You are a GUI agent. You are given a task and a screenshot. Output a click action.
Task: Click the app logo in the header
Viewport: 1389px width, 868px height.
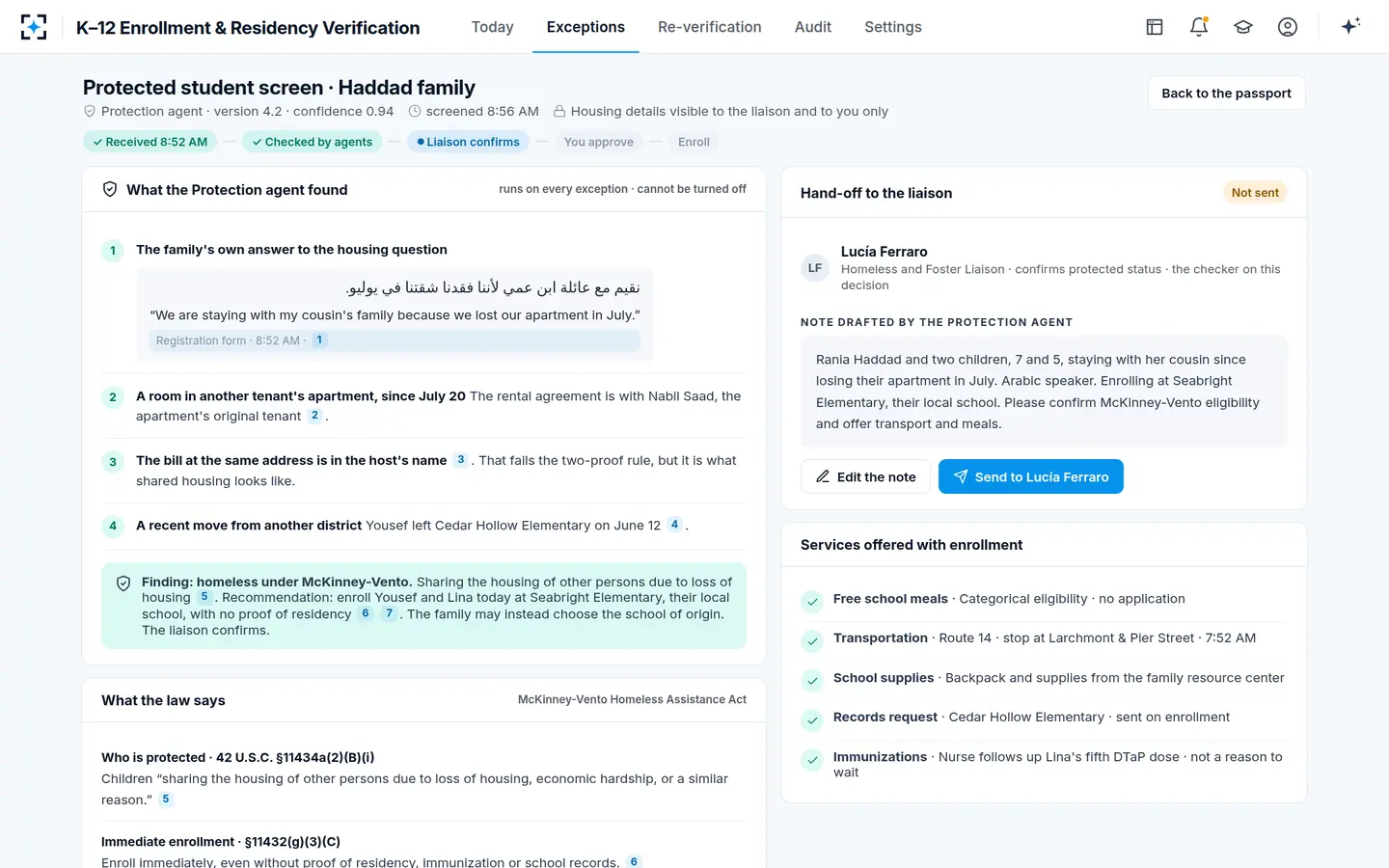[34, 27]
